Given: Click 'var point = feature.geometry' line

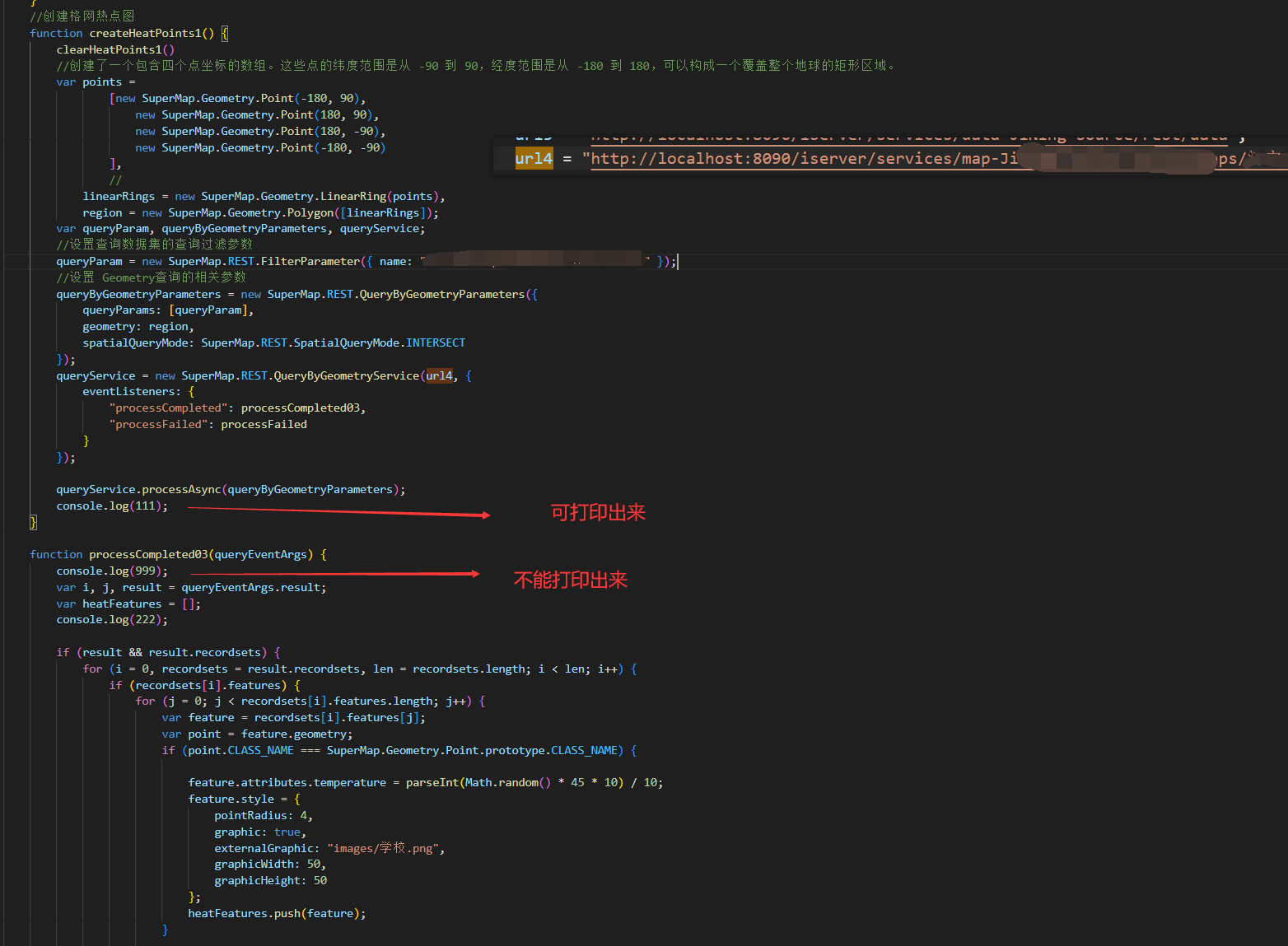Looking at the screenshot, I should click(x=257, y=734).
